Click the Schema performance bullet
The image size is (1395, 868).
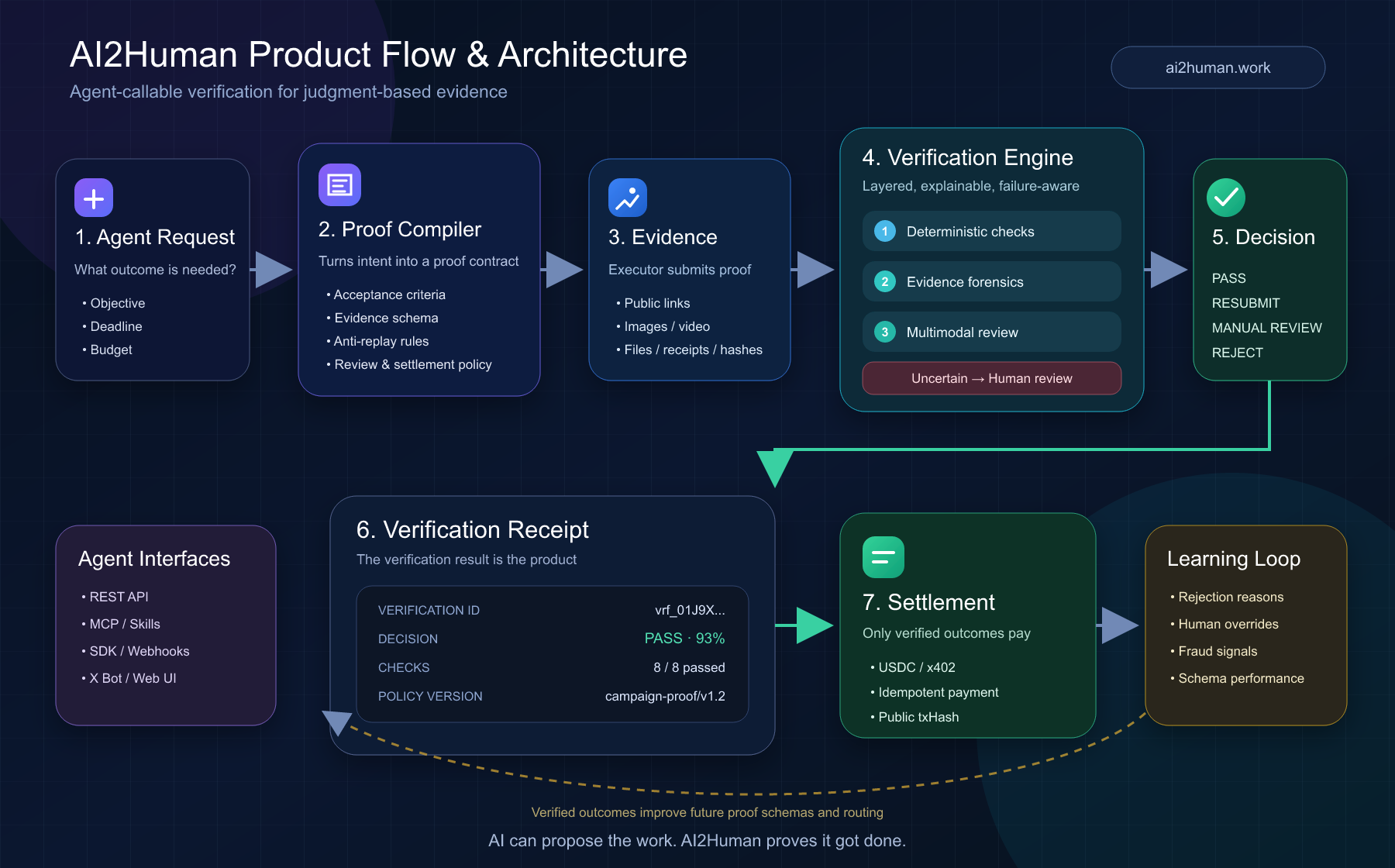point(1237,678)
